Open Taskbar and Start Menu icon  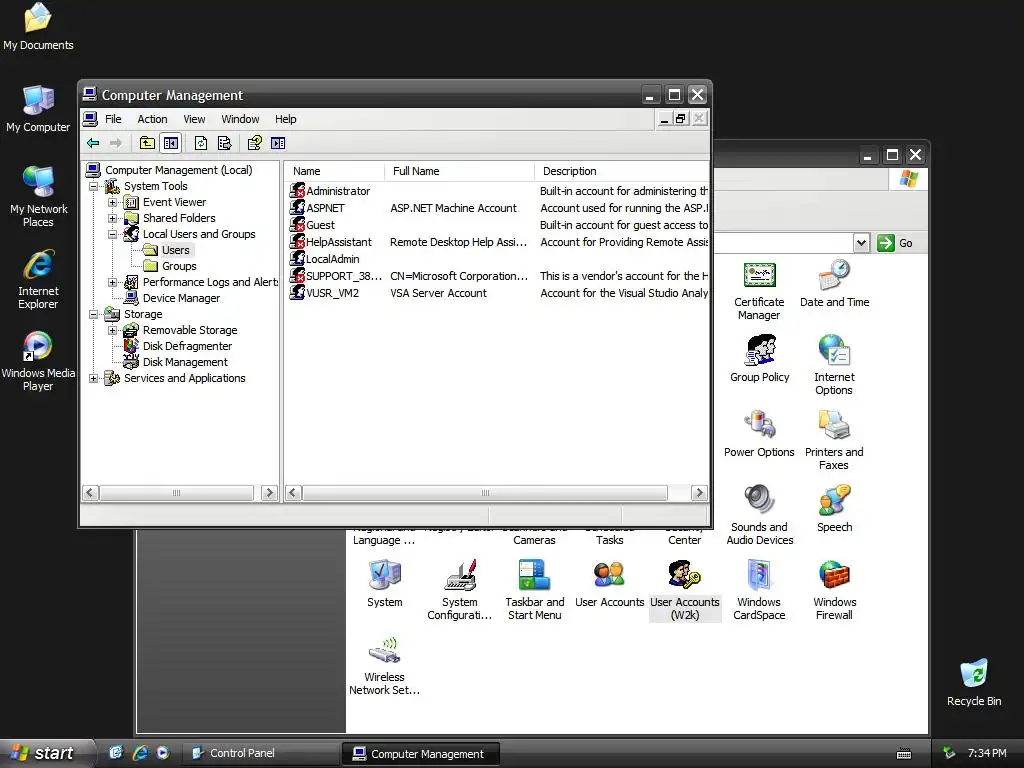(x=534, y=590)
